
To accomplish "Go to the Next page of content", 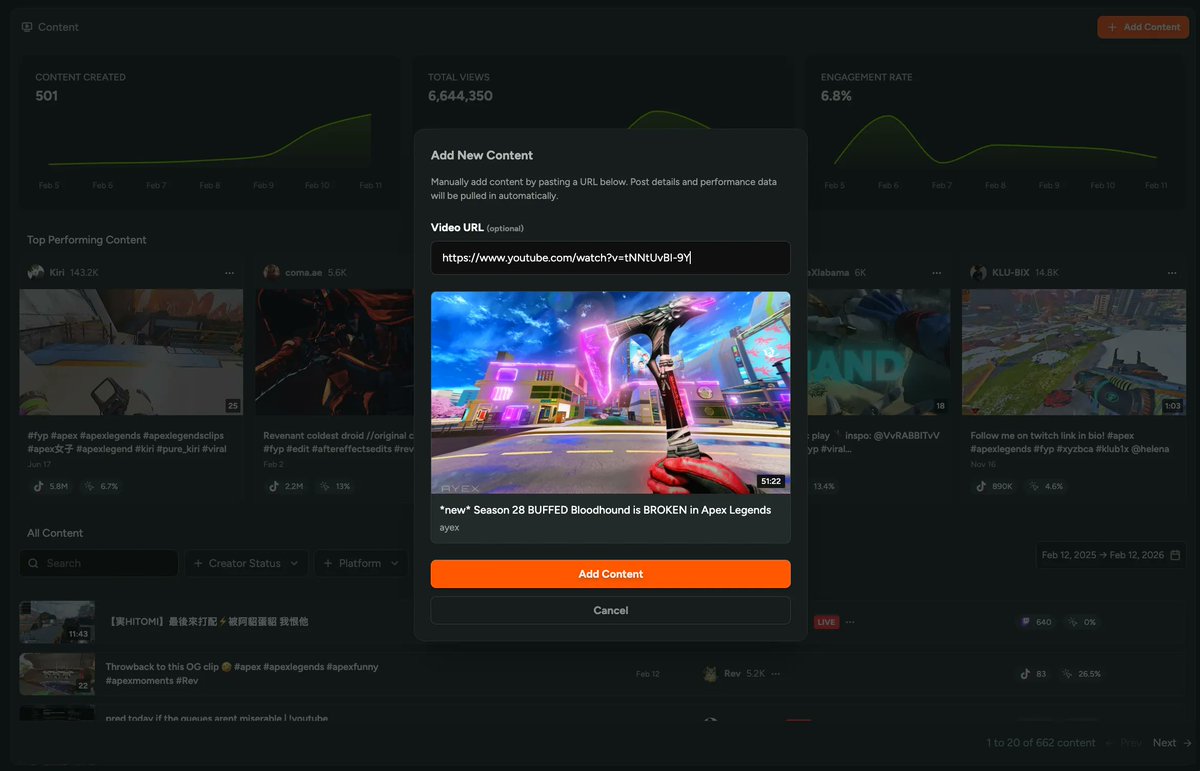I will 1165,742.
